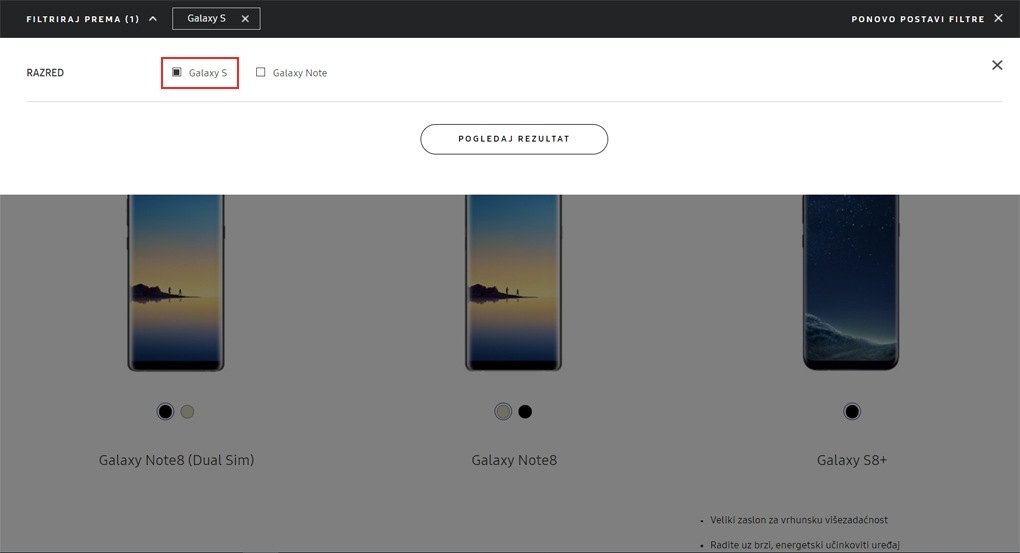Click the Filtriraj prema (1) label

(83, 19)
